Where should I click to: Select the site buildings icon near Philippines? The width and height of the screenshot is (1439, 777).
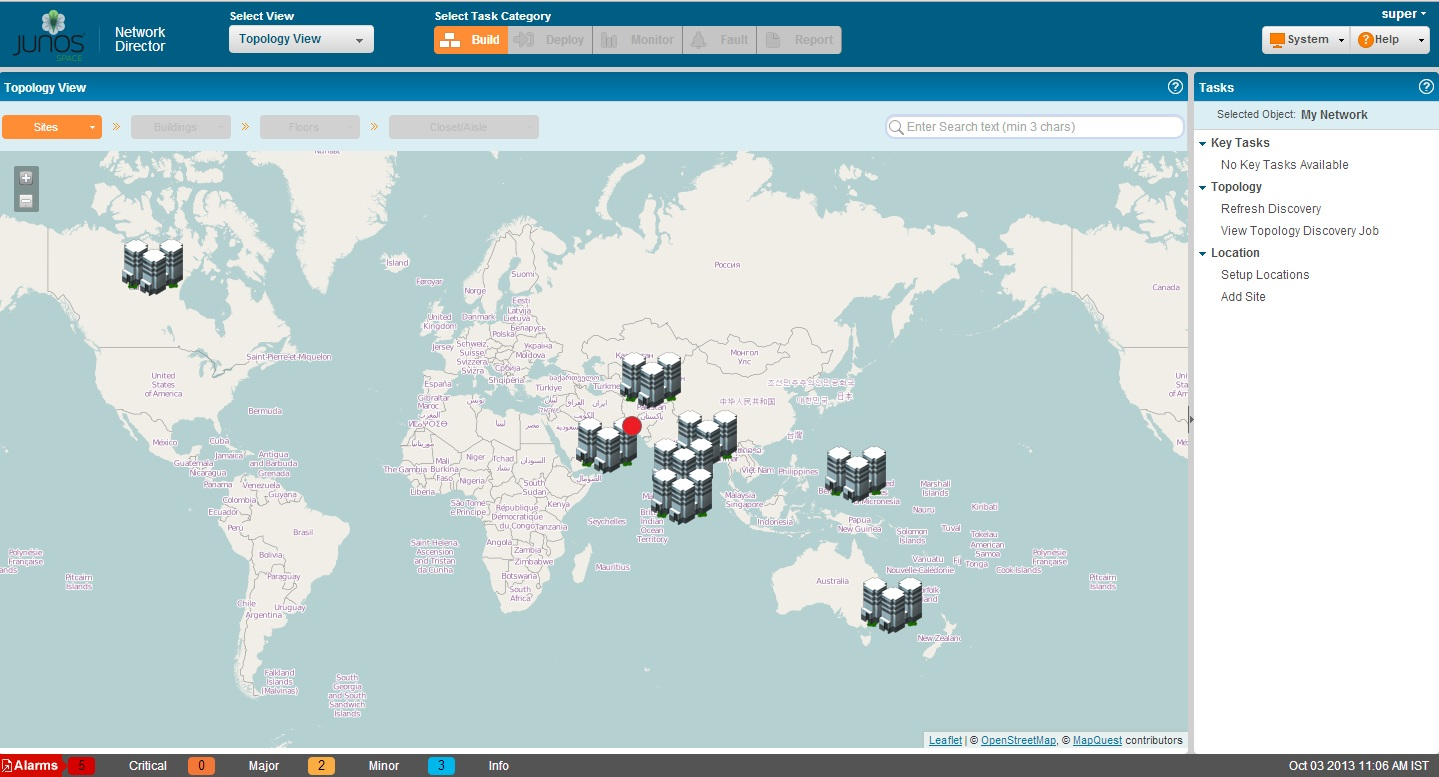click(x=856, y=474)
